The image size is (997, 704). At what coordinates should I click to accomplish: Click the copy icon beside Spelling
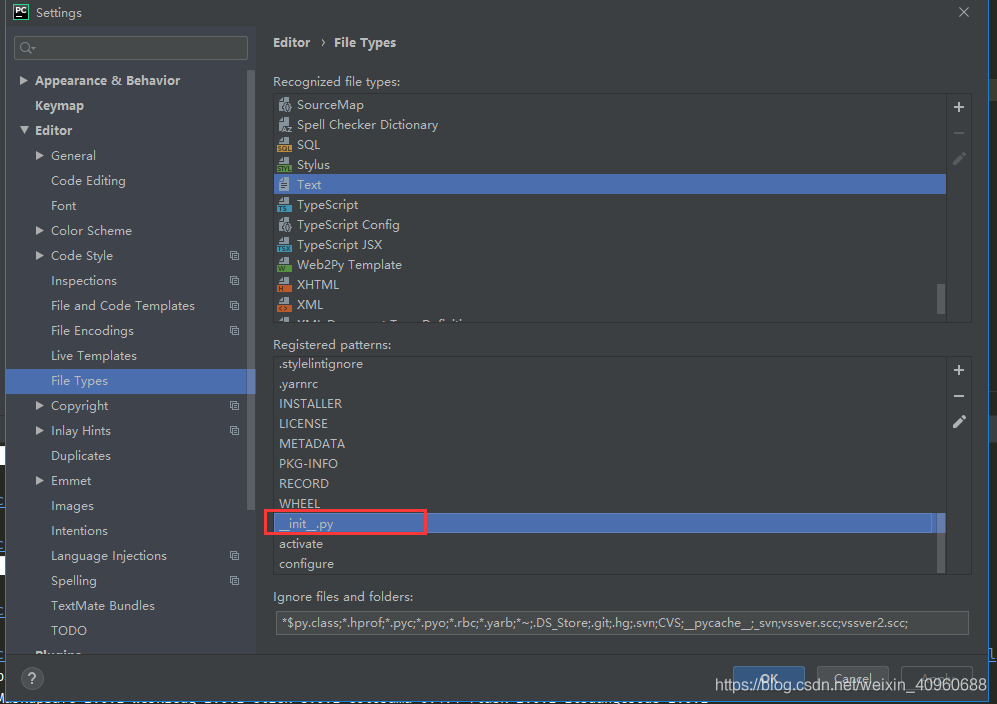click(235, 581)
